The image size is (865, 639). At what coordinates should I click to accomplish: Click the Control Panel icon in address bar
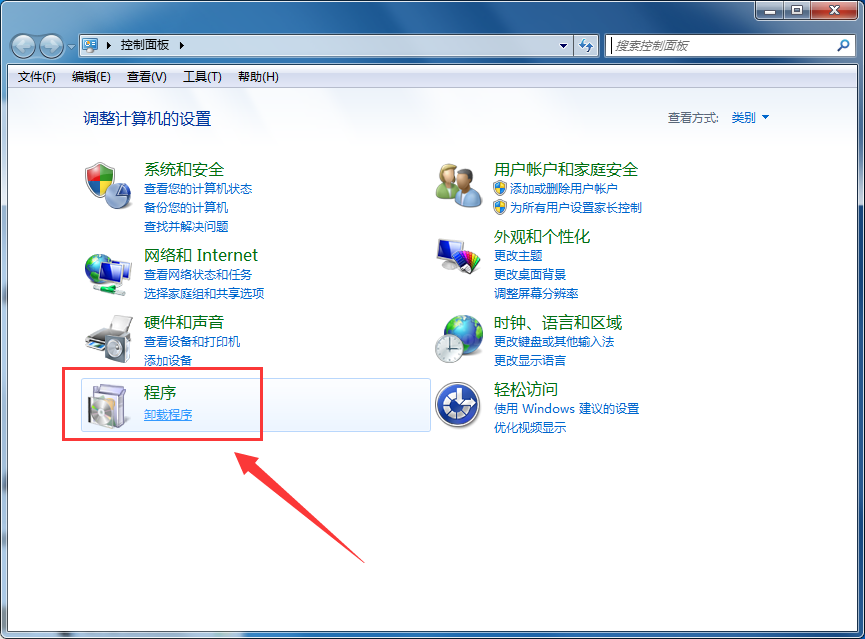coord(90,45)
